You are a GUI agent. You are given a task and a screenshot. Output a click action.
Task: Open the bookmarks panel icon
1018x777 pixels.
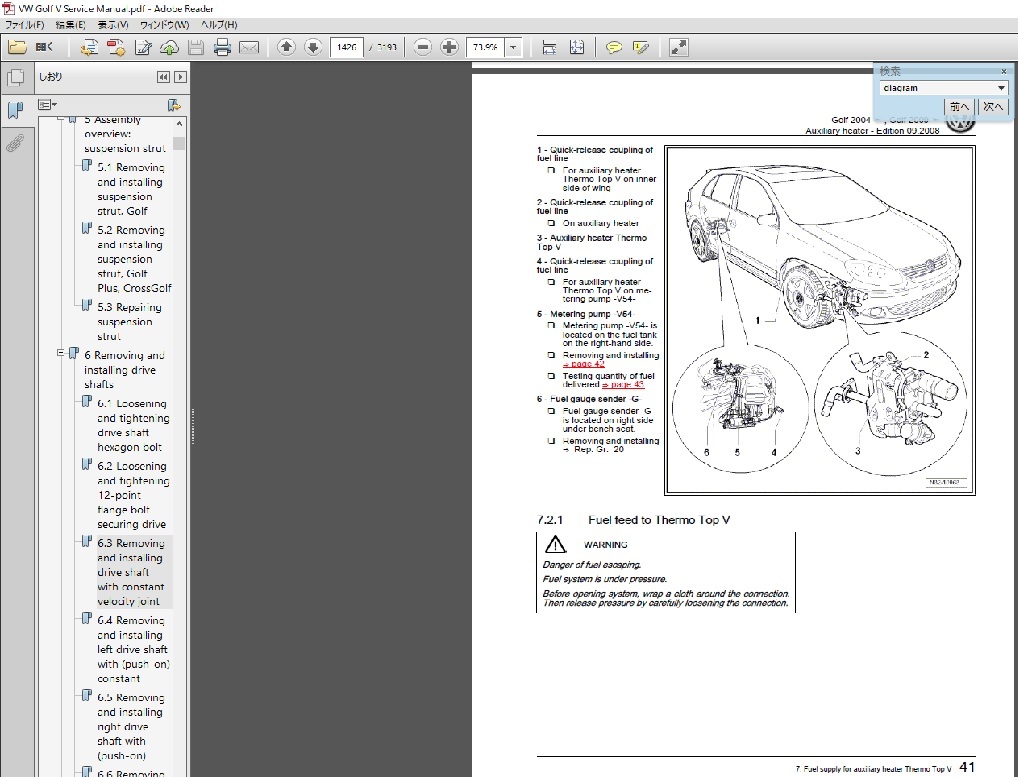16,110
